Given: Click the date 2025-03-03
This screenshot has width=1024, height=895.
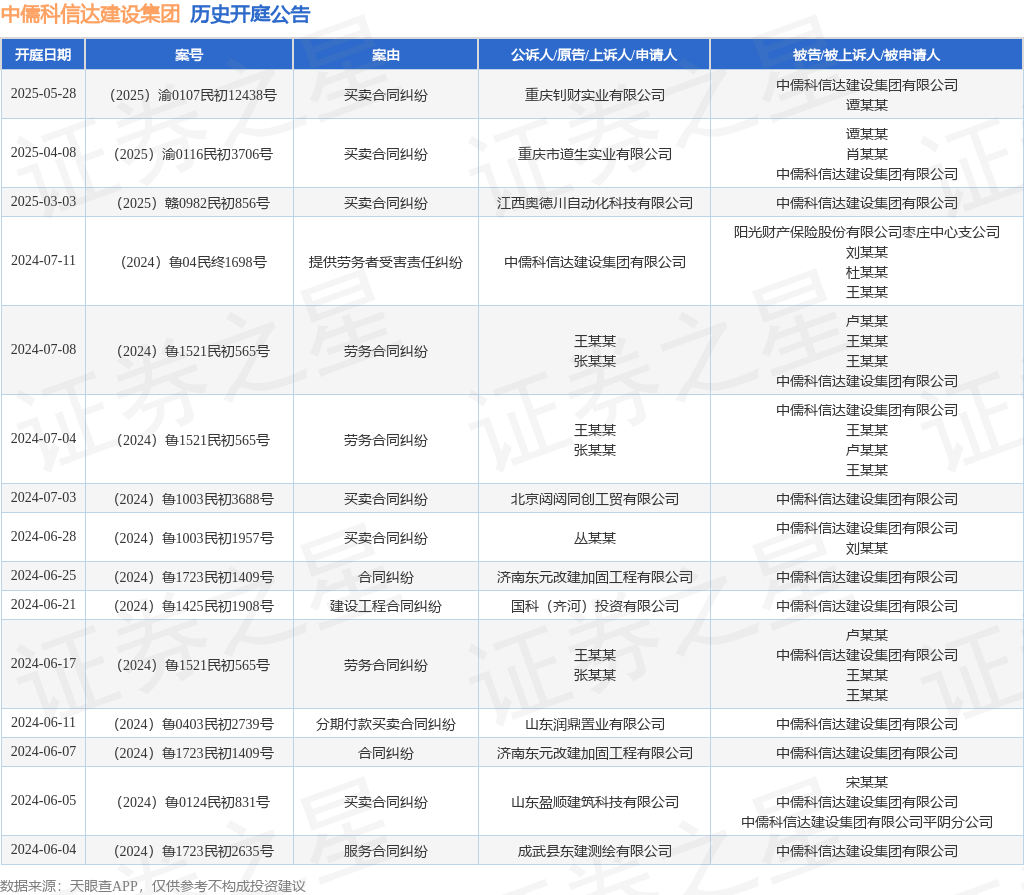Looking at the screenshot, I should (43, 201).
